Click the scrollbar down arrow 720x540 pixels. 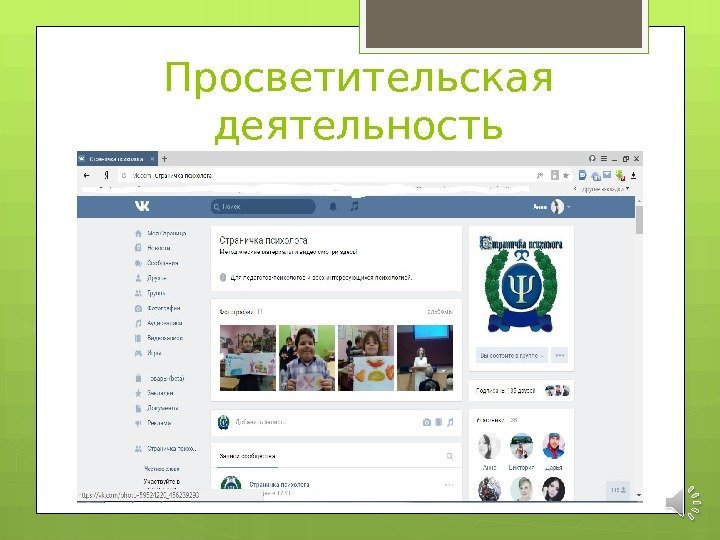coord(639,495)
